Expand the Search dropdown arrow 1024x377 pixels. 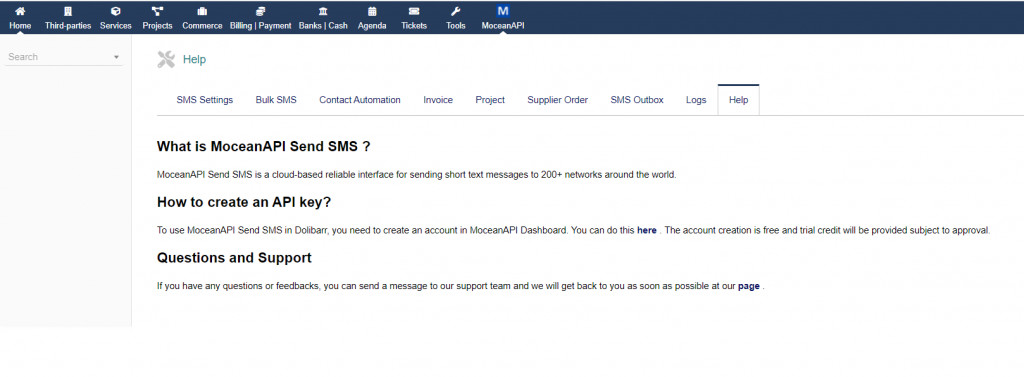116,57
